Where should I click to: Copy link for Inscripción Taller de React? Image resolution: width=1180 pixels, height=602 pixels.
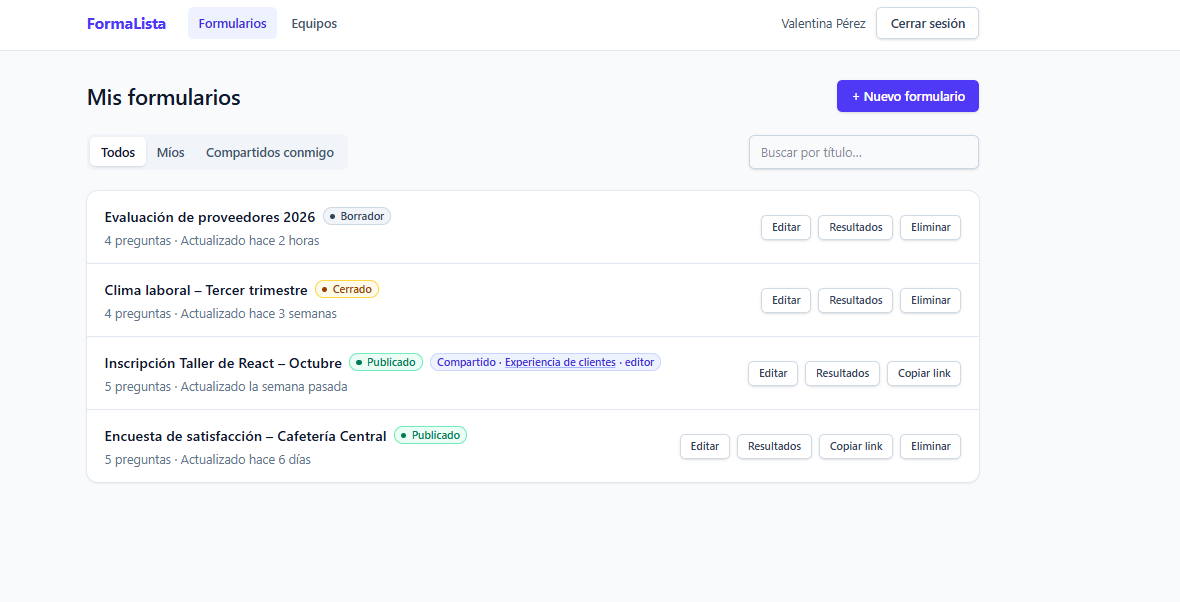(924, 373)
